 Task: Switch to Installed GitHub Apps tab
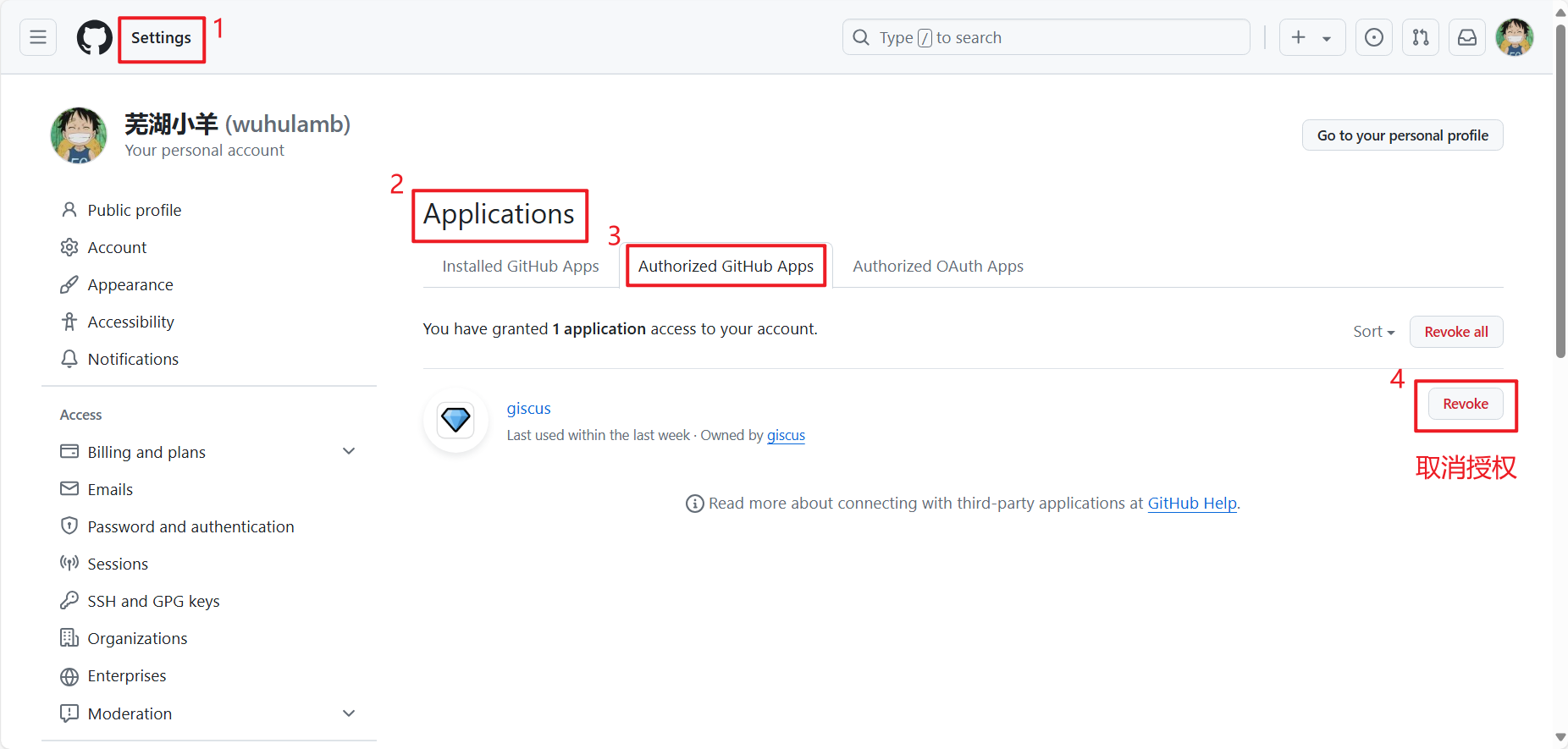[521, 266]
